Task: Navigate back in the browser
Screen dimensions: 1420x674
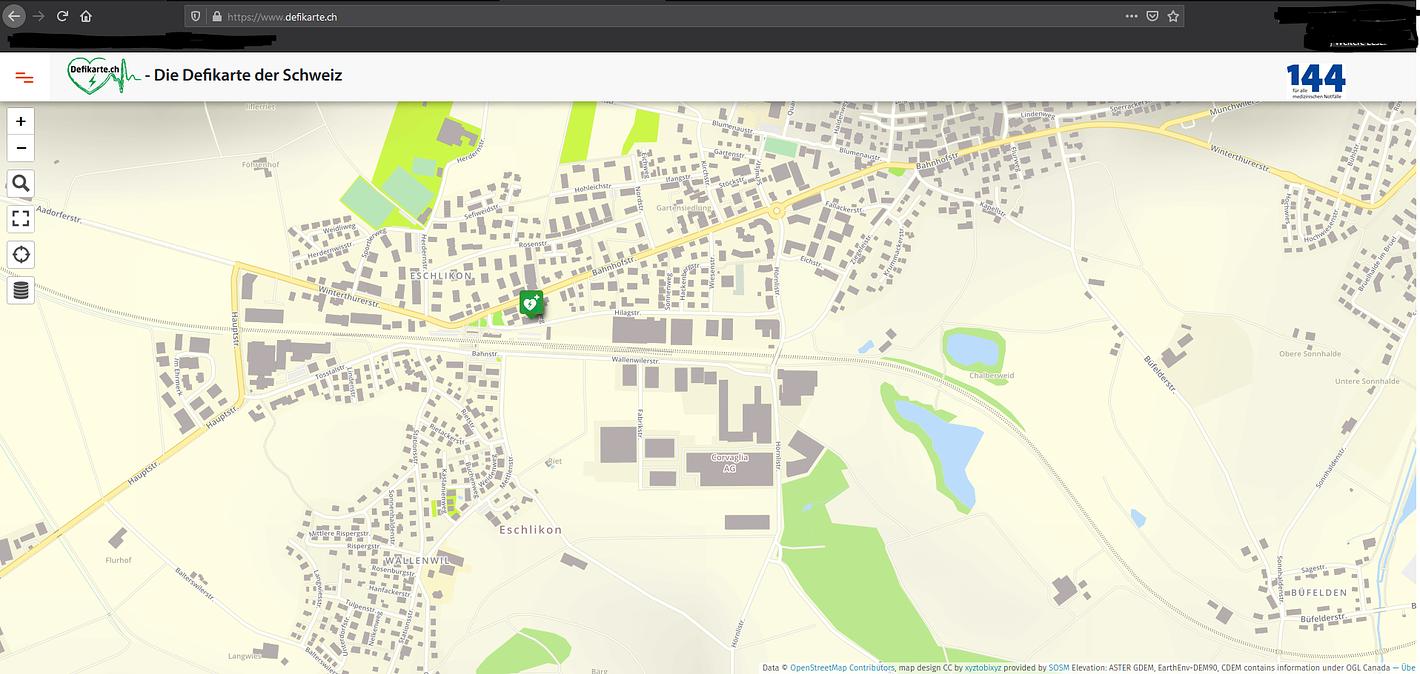Action: tap(15, 16)
